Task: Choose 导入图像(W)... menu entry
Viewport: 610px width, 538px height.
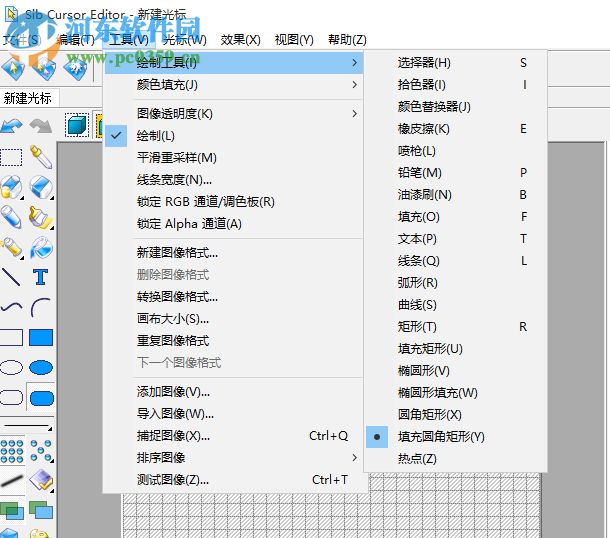Action: coord(233,414)
